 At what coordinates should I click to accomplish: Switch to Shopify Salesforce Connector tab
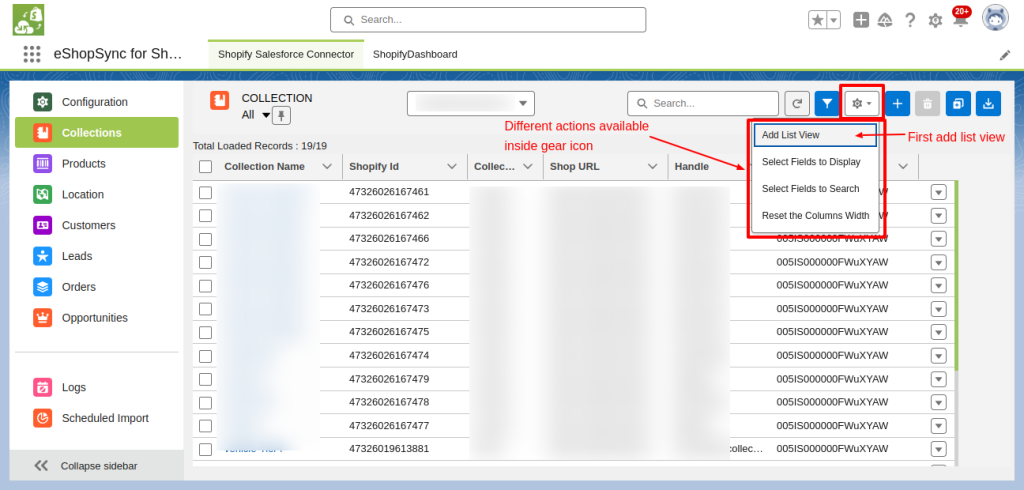[286, 54]
